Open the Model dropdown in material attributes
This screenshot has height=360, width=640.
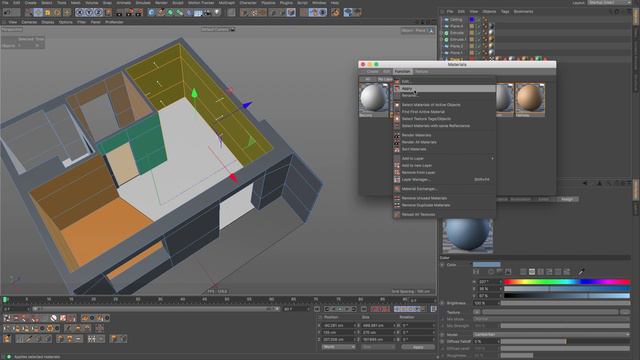click(551, 335)
